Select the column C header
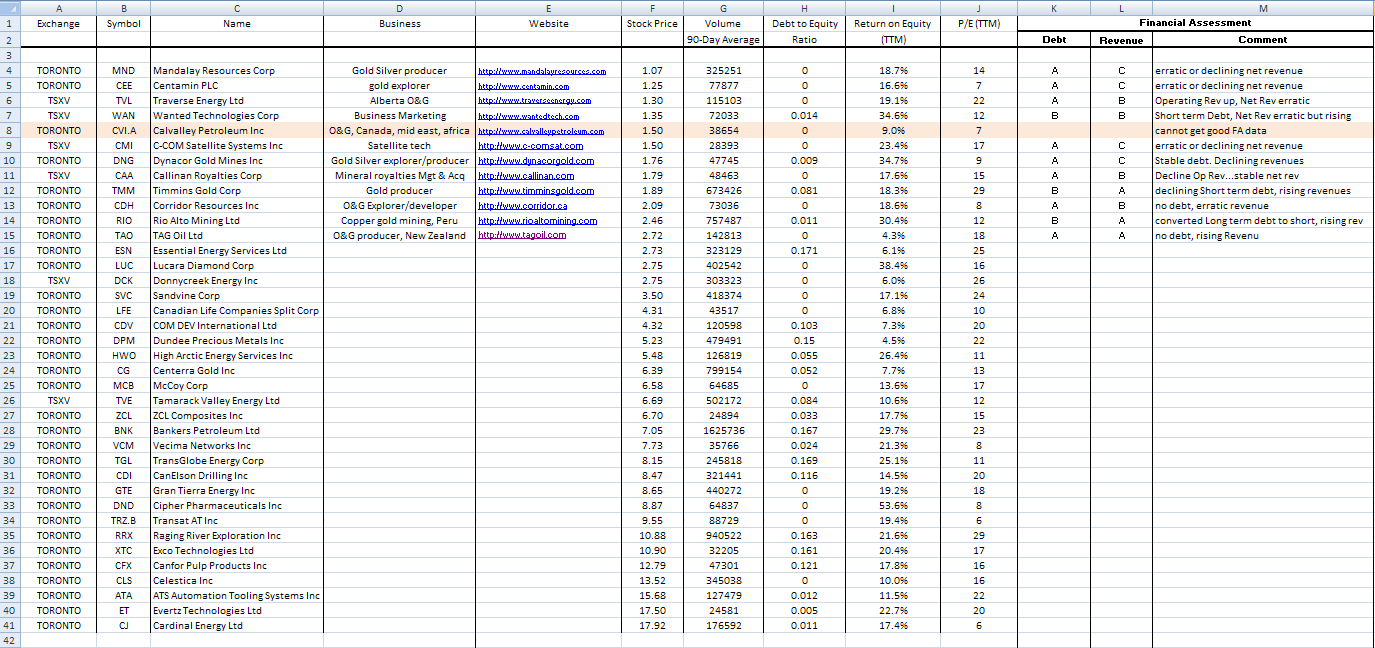The image size is (1375, 648). click(x=237, y=7)
